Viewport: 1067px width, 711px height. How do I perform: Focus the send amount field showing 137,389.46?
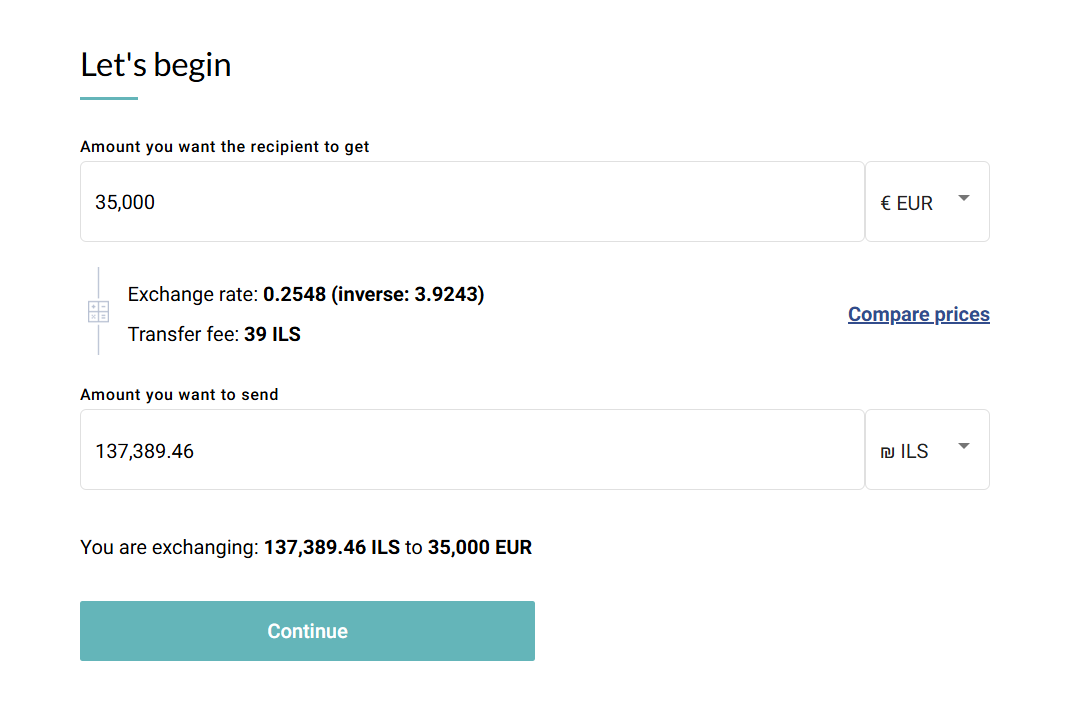(471, 450)
